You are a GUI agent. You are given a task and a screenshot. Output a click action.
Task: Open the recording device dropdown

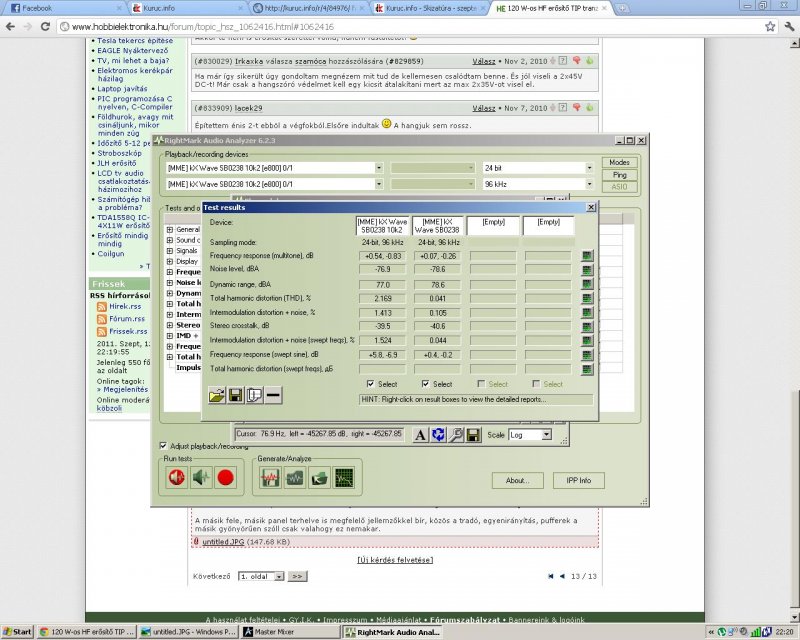[x=378, y=184]
